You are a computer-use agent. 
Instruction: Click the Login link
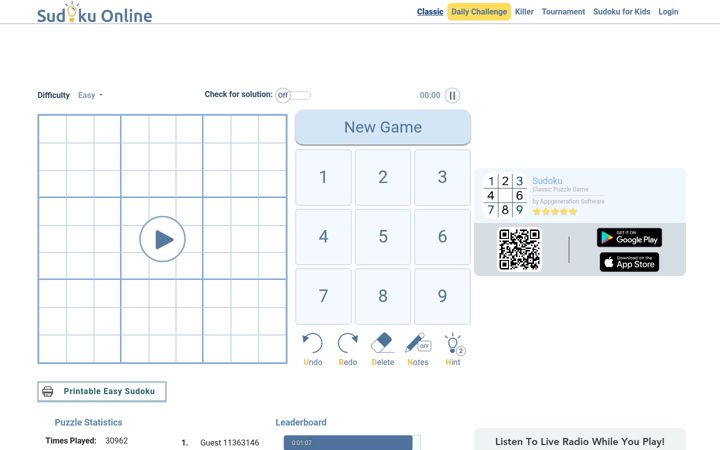tap(668, 12)
